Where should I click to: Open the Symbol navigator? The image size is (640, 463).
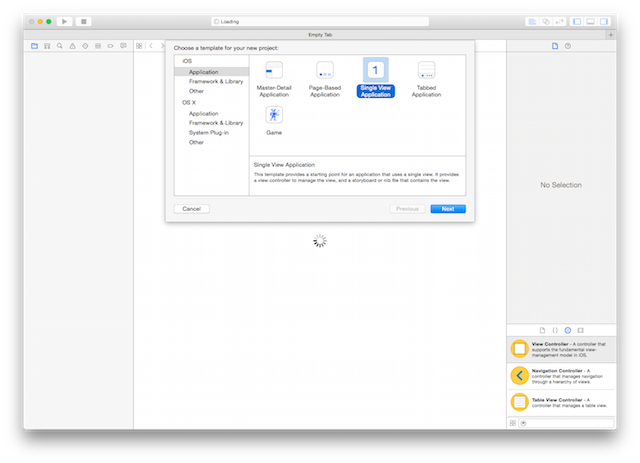47,46
